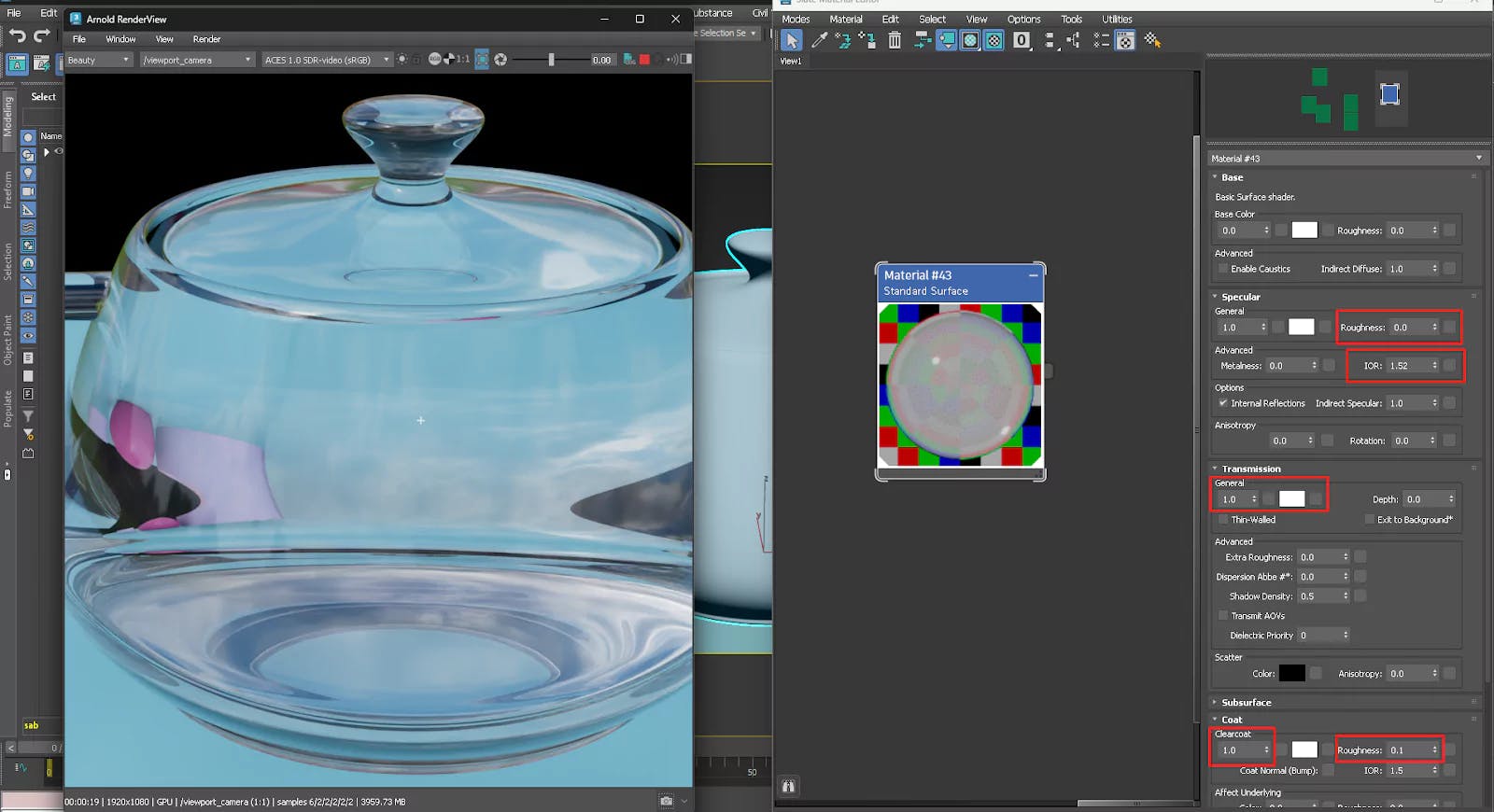Open the Utilities menu
The image size is (1494, 812).
[x=1117, y=19]
